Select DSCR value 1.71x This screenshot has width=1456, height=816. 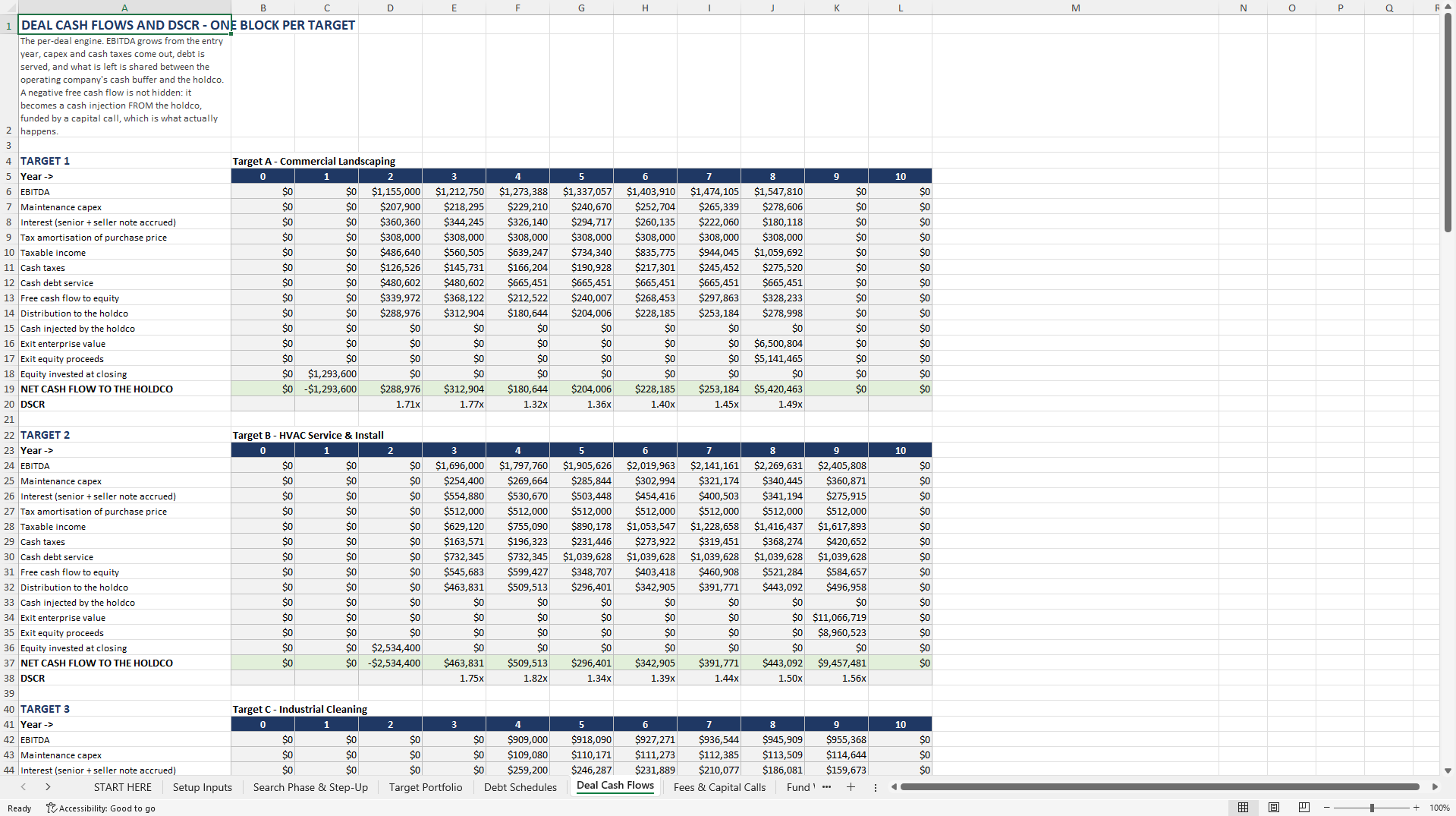pos(390,404)
